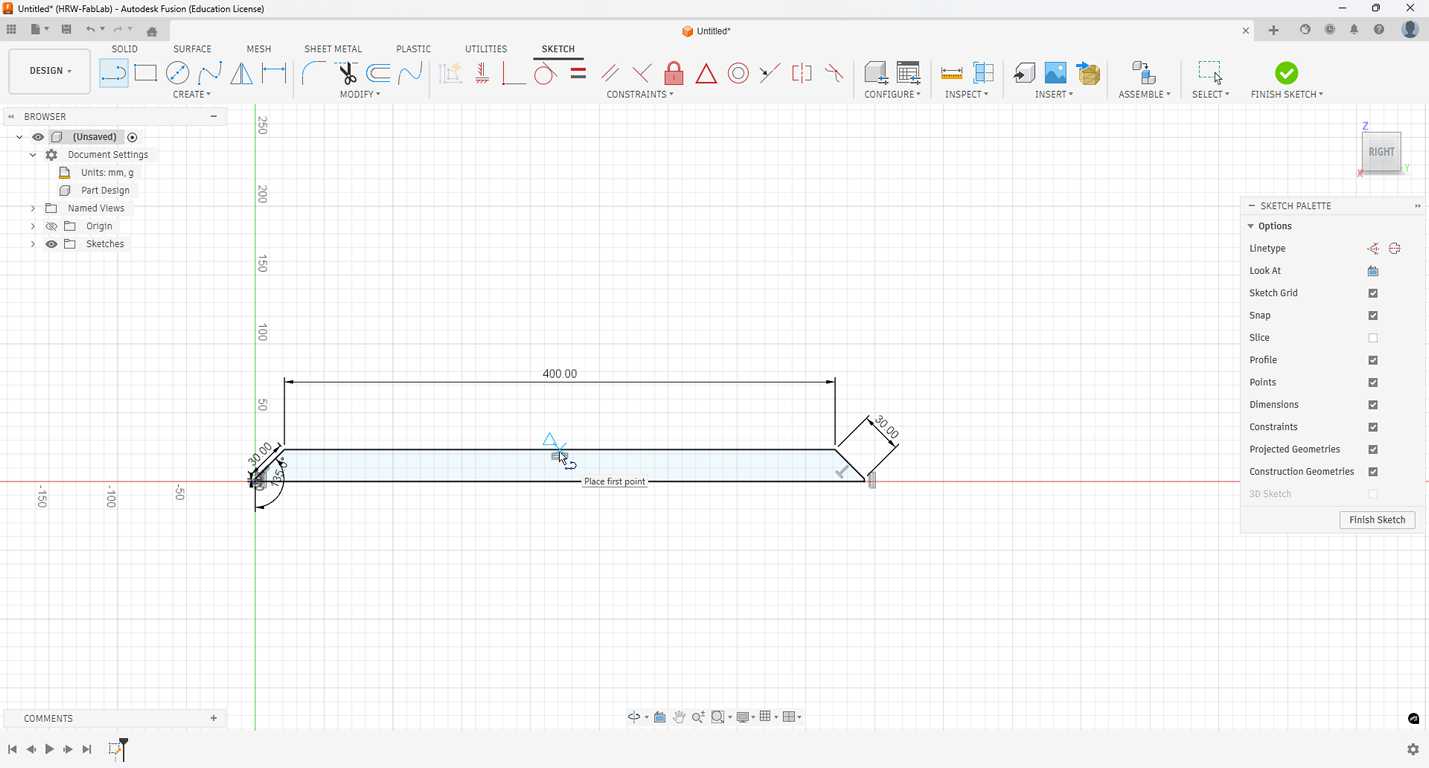Switch to the SURFACE tab
The width and height of the screenshot is (1429, 768).
(x=192, y=49)
